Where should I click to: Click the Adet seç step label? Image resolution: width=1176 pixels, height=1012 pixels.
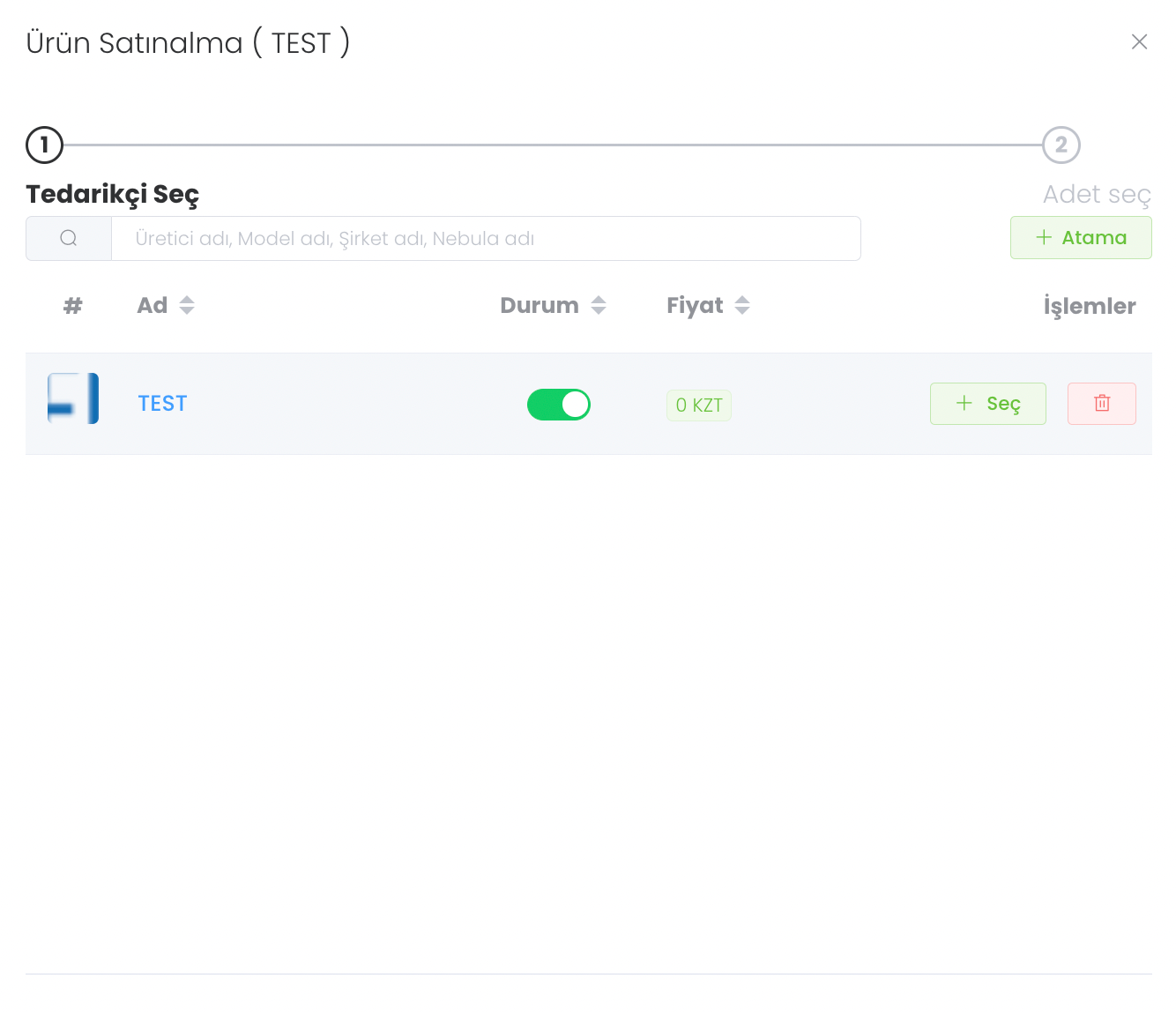pyautogui.click(x=1097, y=195)
